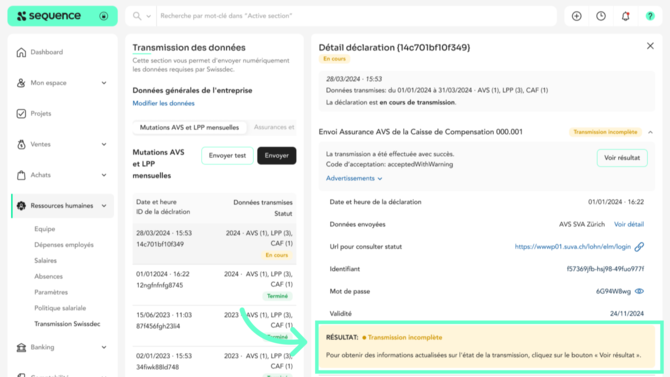Select Mutations AVS et LPP mensuelles tab
670x377 pixels.
click(189, 127)
